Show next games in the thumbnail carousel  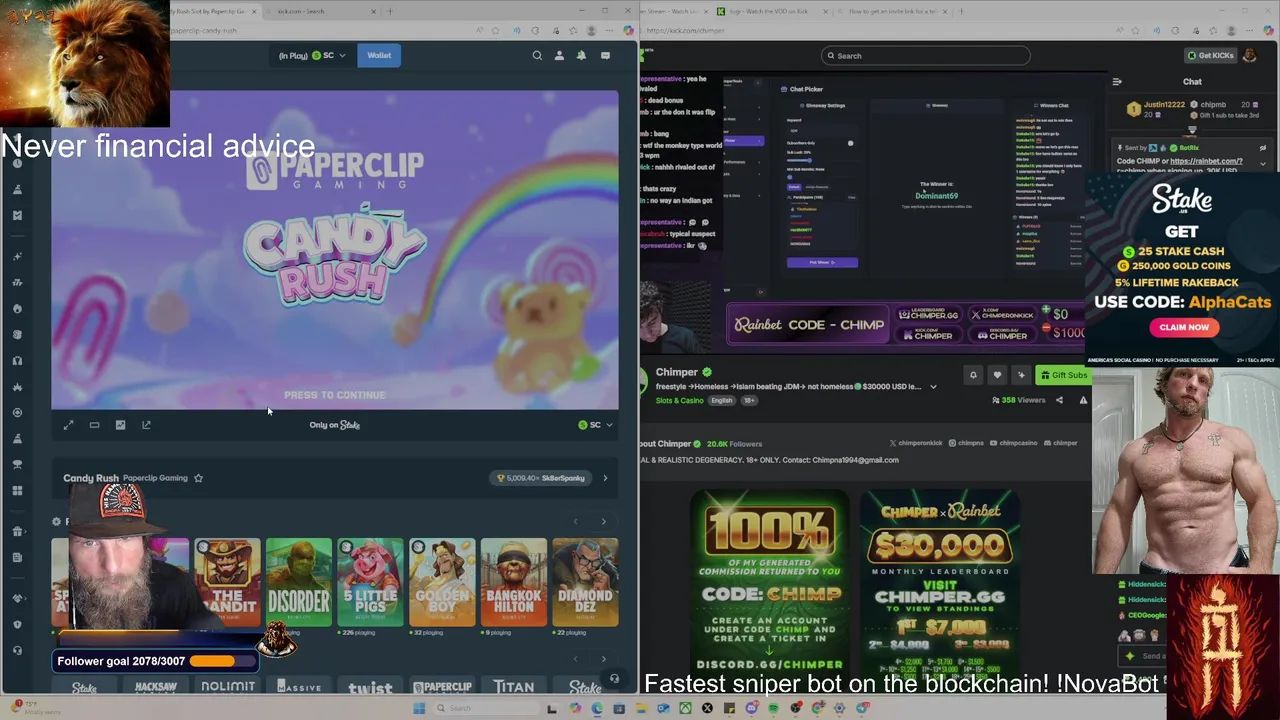tap(603, 521)
